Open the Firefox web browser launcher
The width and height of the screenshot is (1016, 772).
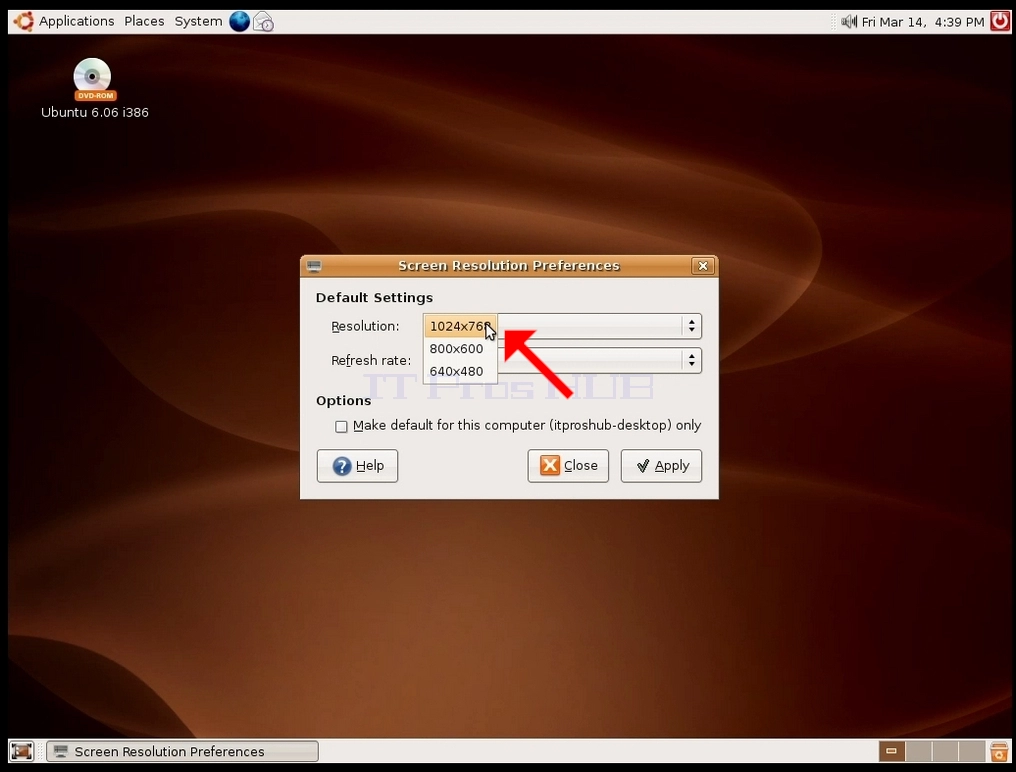pos(239,21)
